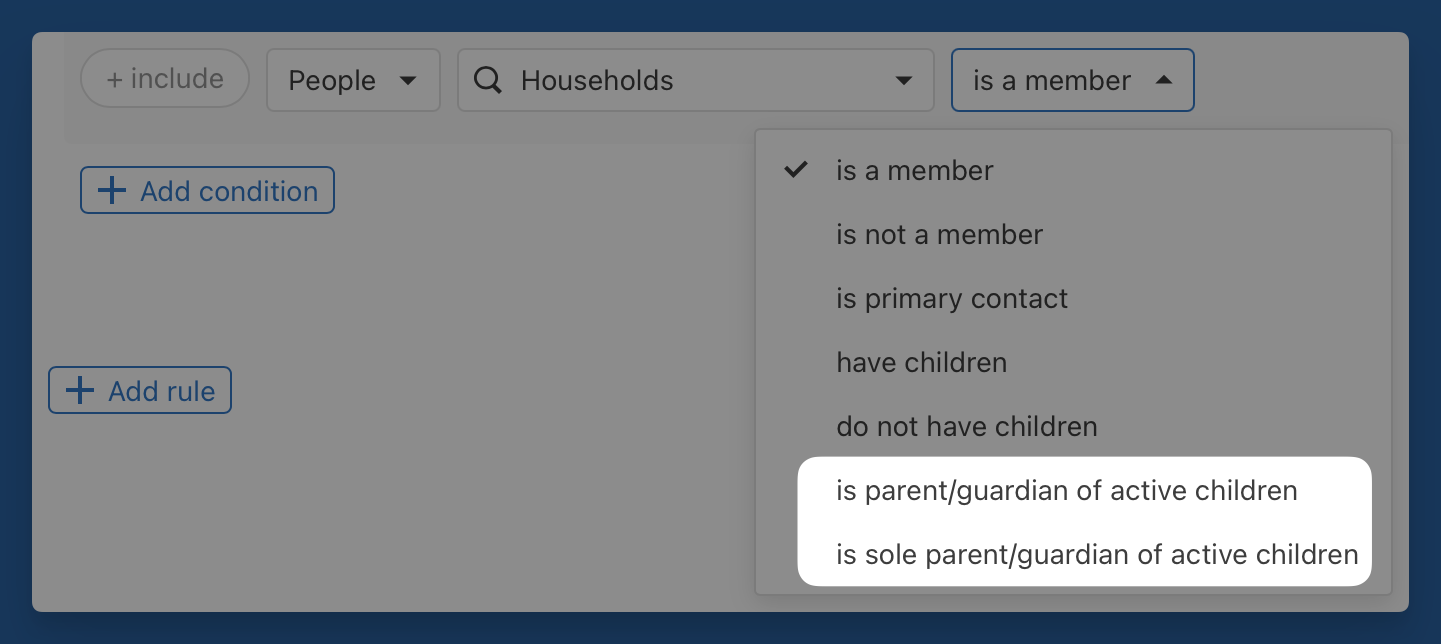Pick 'do not have children' option
The image size is (1441, 644).
[x=966, y=427]
